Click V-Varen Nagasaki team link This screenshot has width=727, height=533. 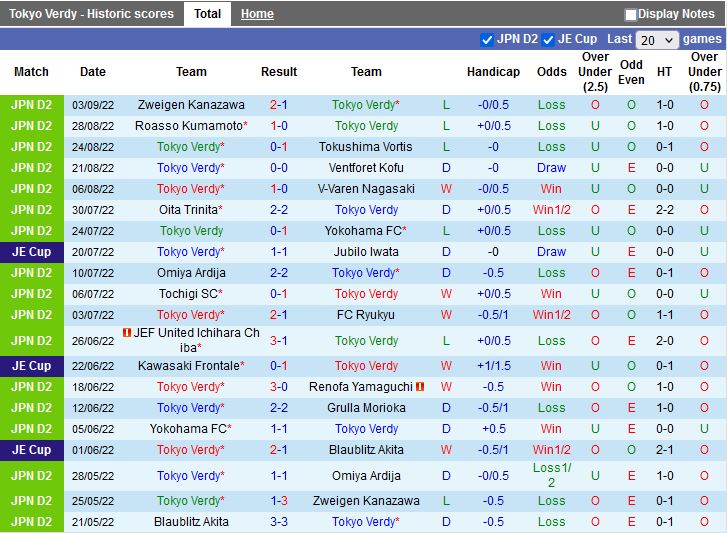tap(366, 189)
